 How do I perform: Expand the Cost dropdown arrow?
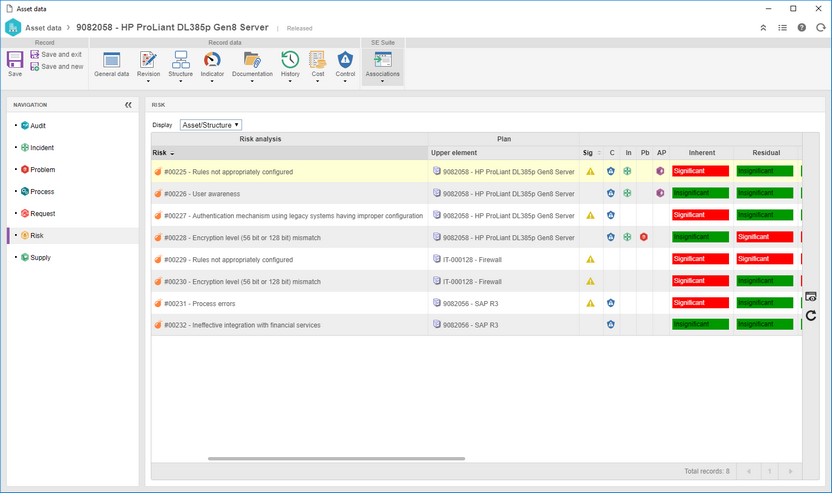318,81
